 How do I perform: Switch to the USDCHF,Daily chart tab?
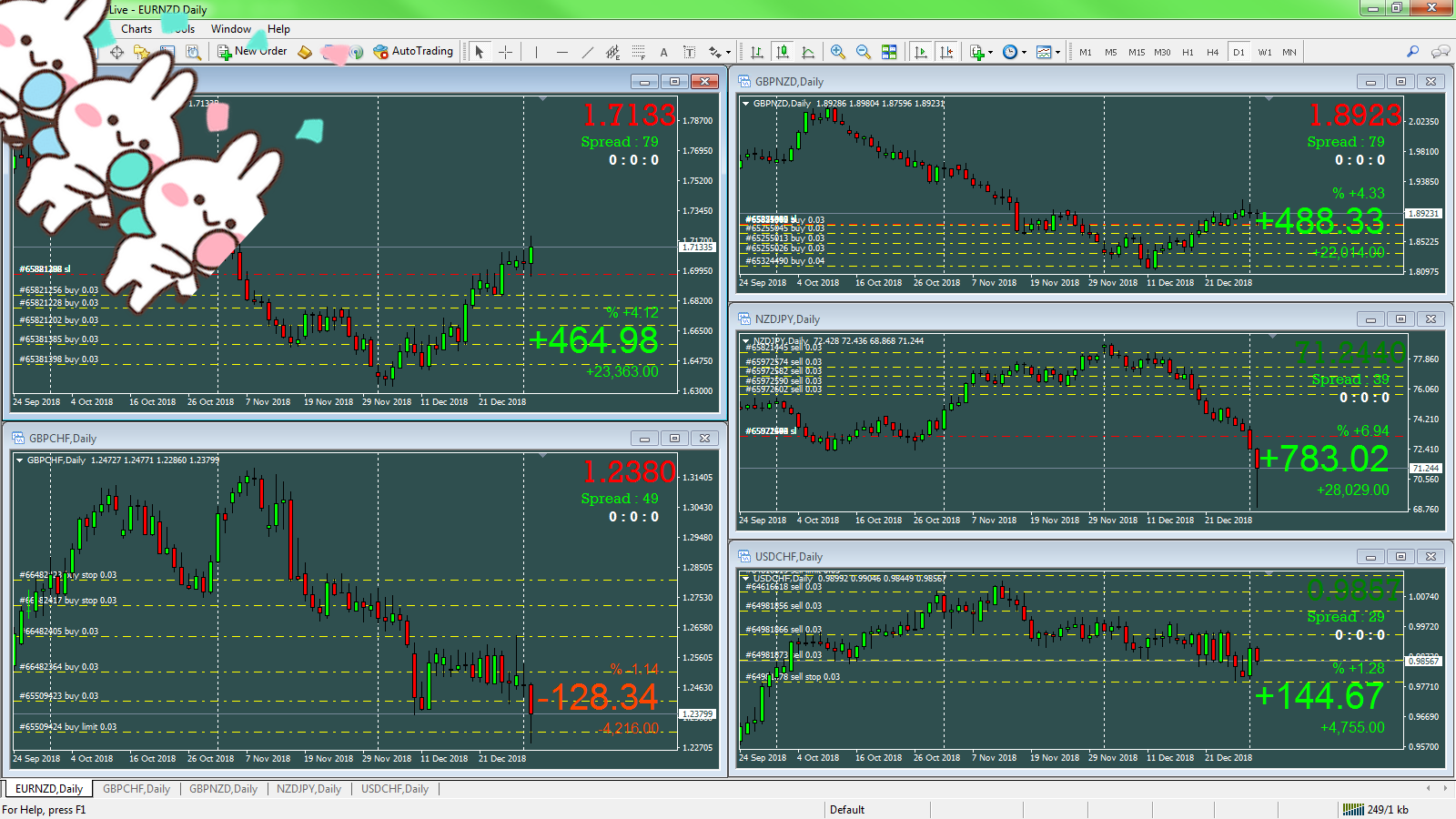point(395,789)
